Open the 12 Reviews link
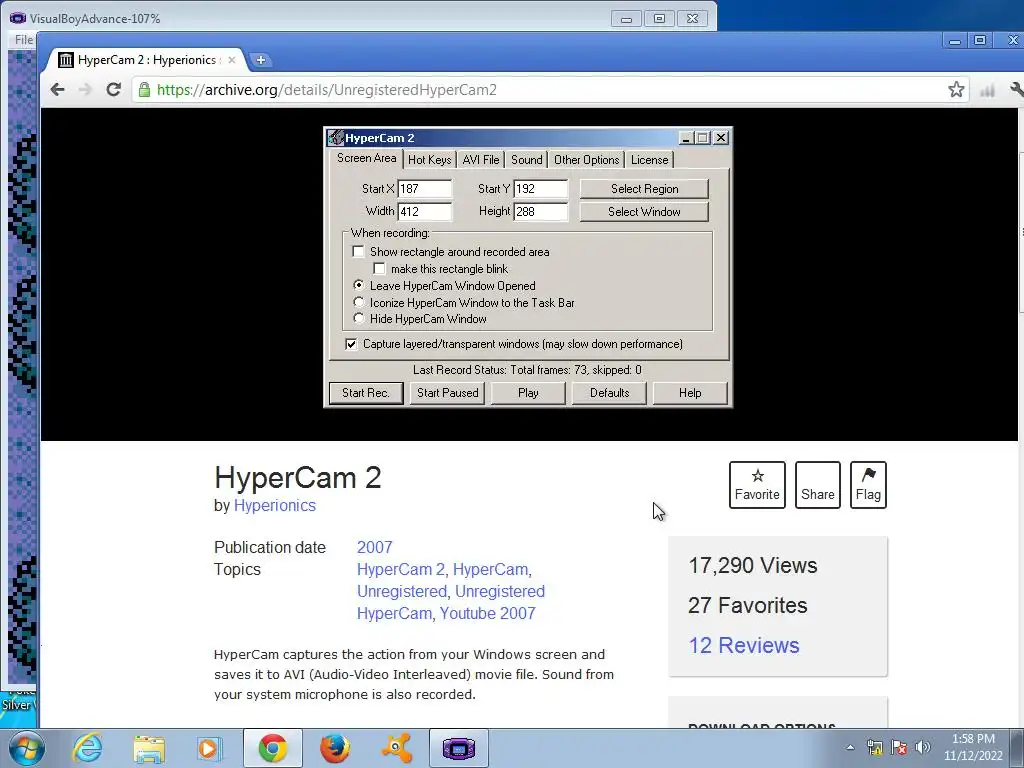 click(744, 645)
